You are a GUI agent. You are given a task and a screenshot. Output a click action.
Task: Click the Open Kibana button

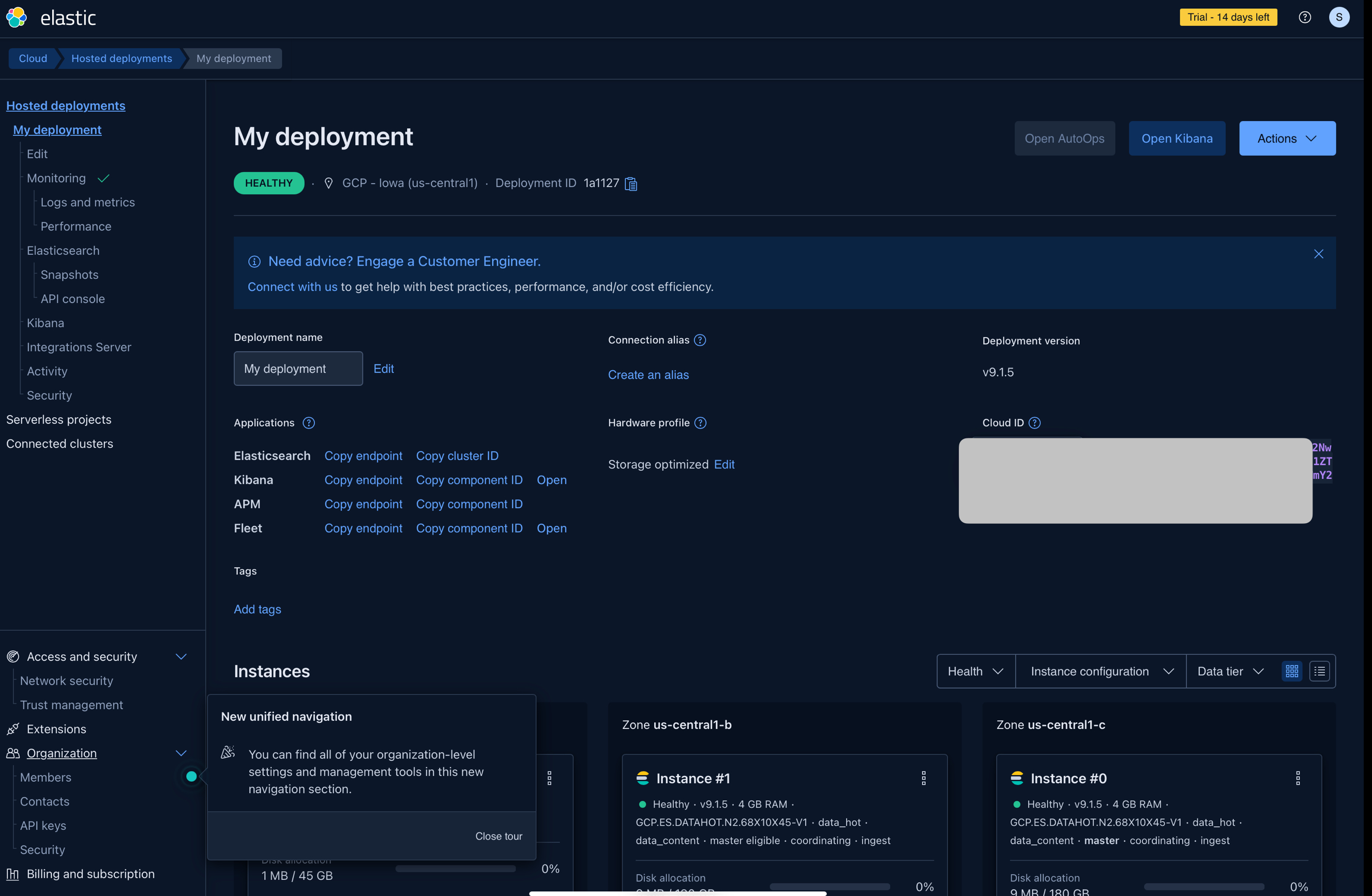pyautogui.click(x=1177, y=138)
